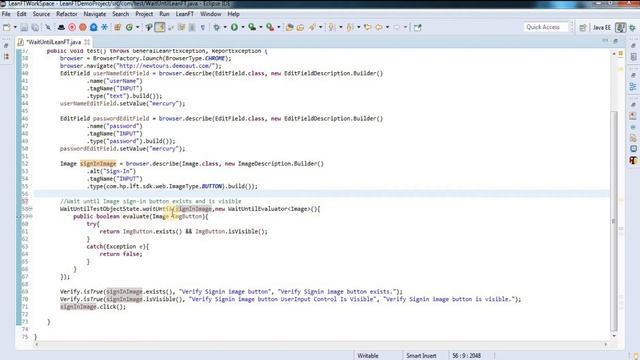The height and width of the screenshot is (360, 640).
Task: Open the Window menu
Action: coord(211,14)
